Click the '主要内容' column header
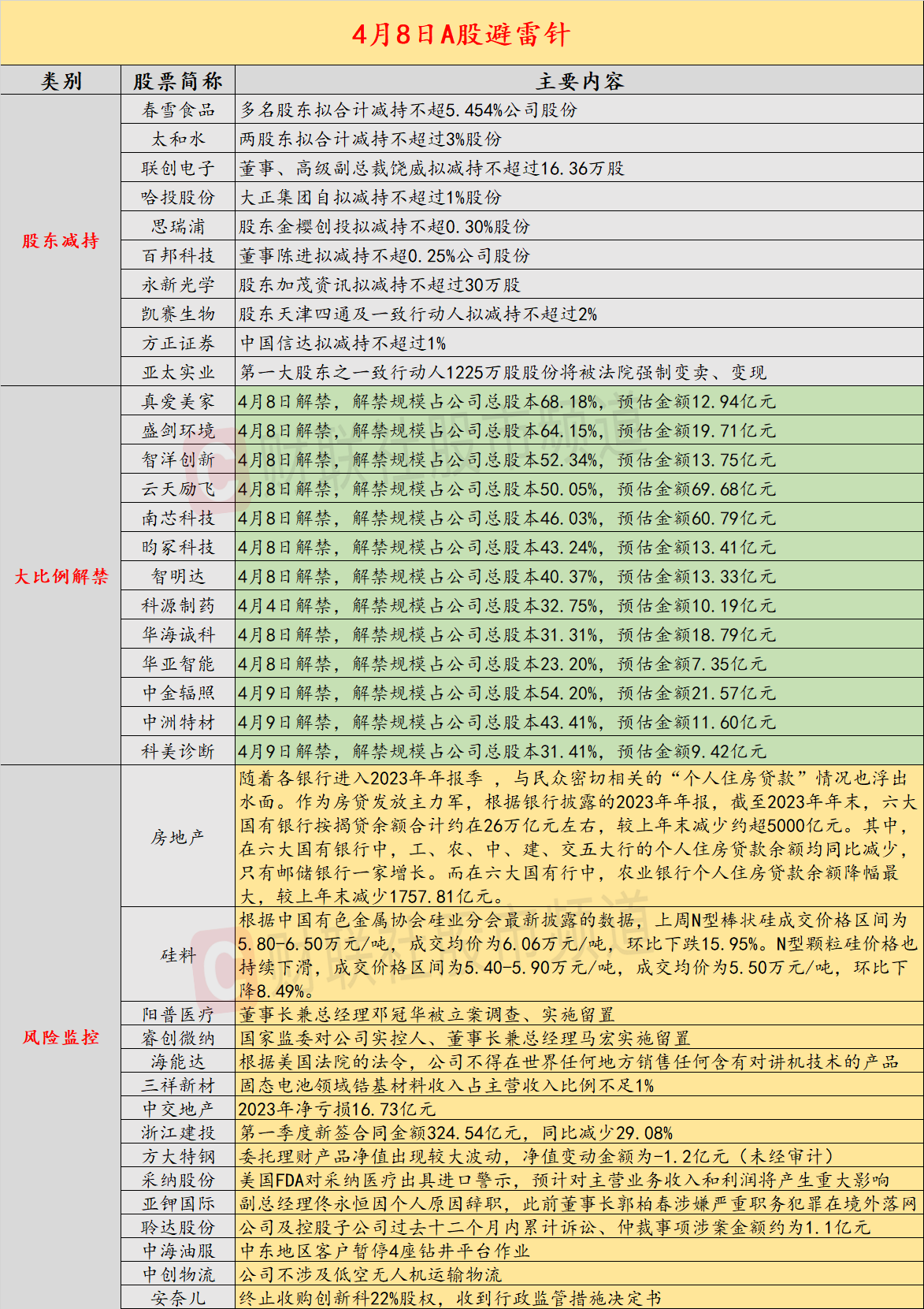924x1309 pixels. pos(580,81)
